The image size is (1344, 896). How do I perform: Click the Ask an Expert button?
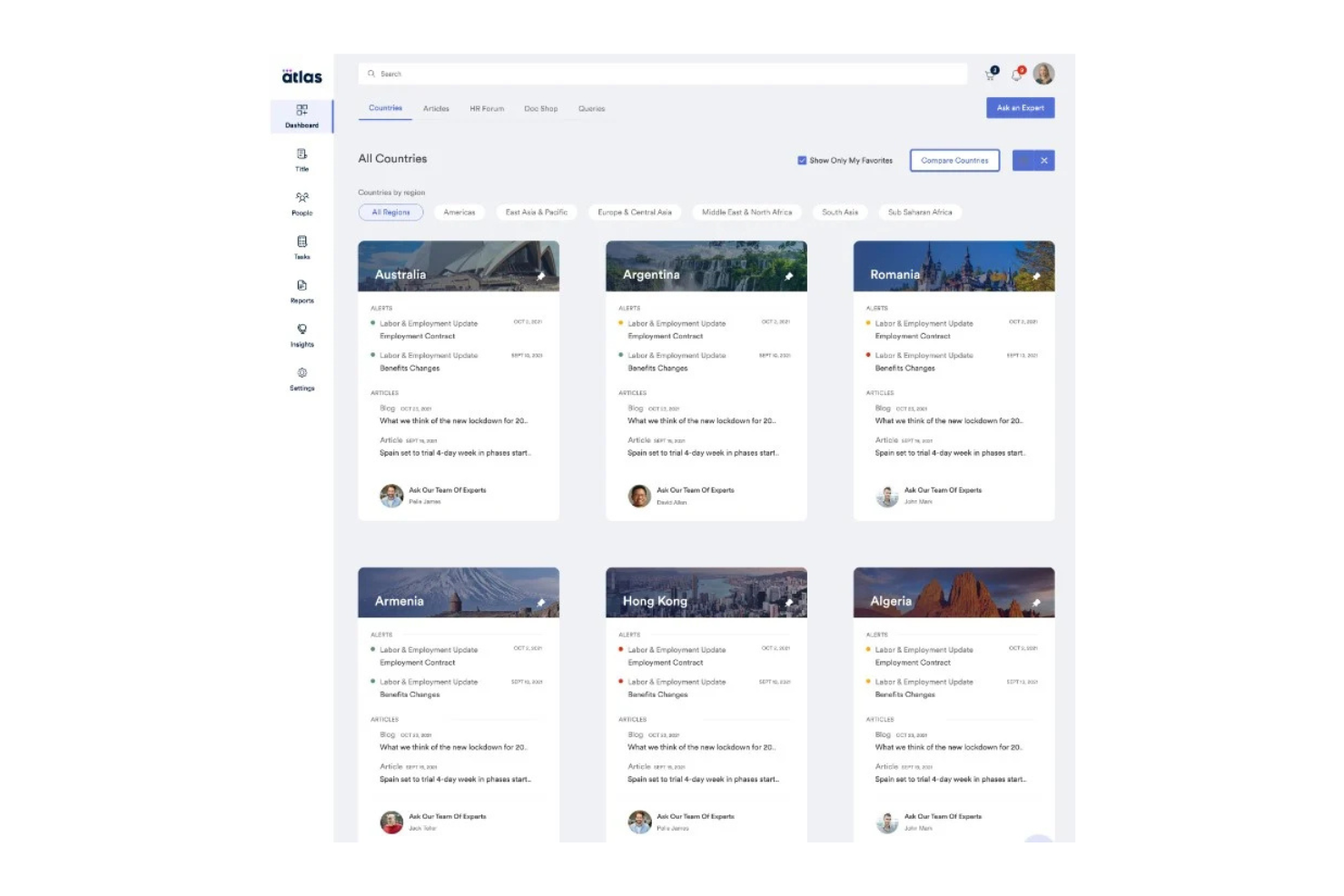tap(1020, 108)
